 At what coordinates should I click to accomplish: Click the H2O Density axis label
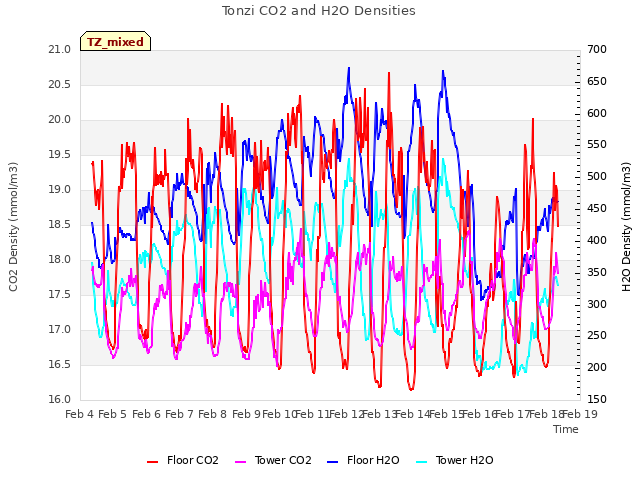tap(626, 227)
